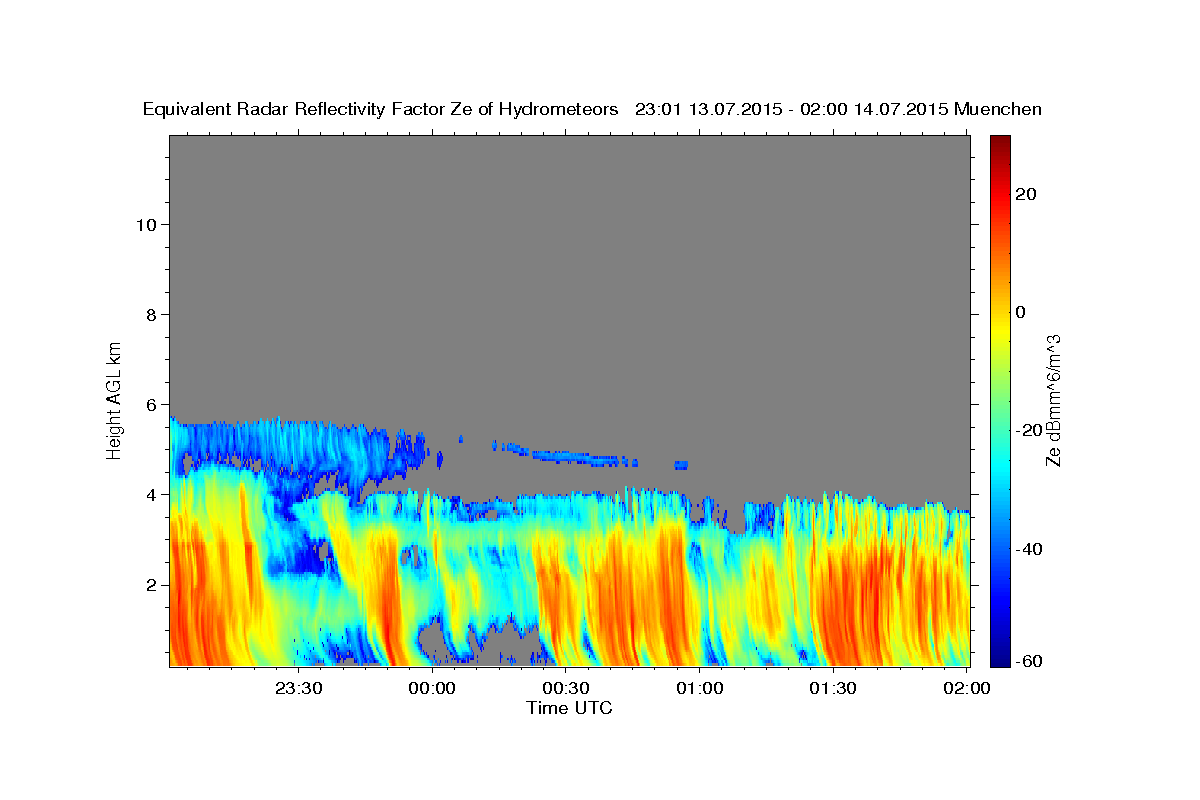Click the '00:00' time tick label

[x=432, y=688]
